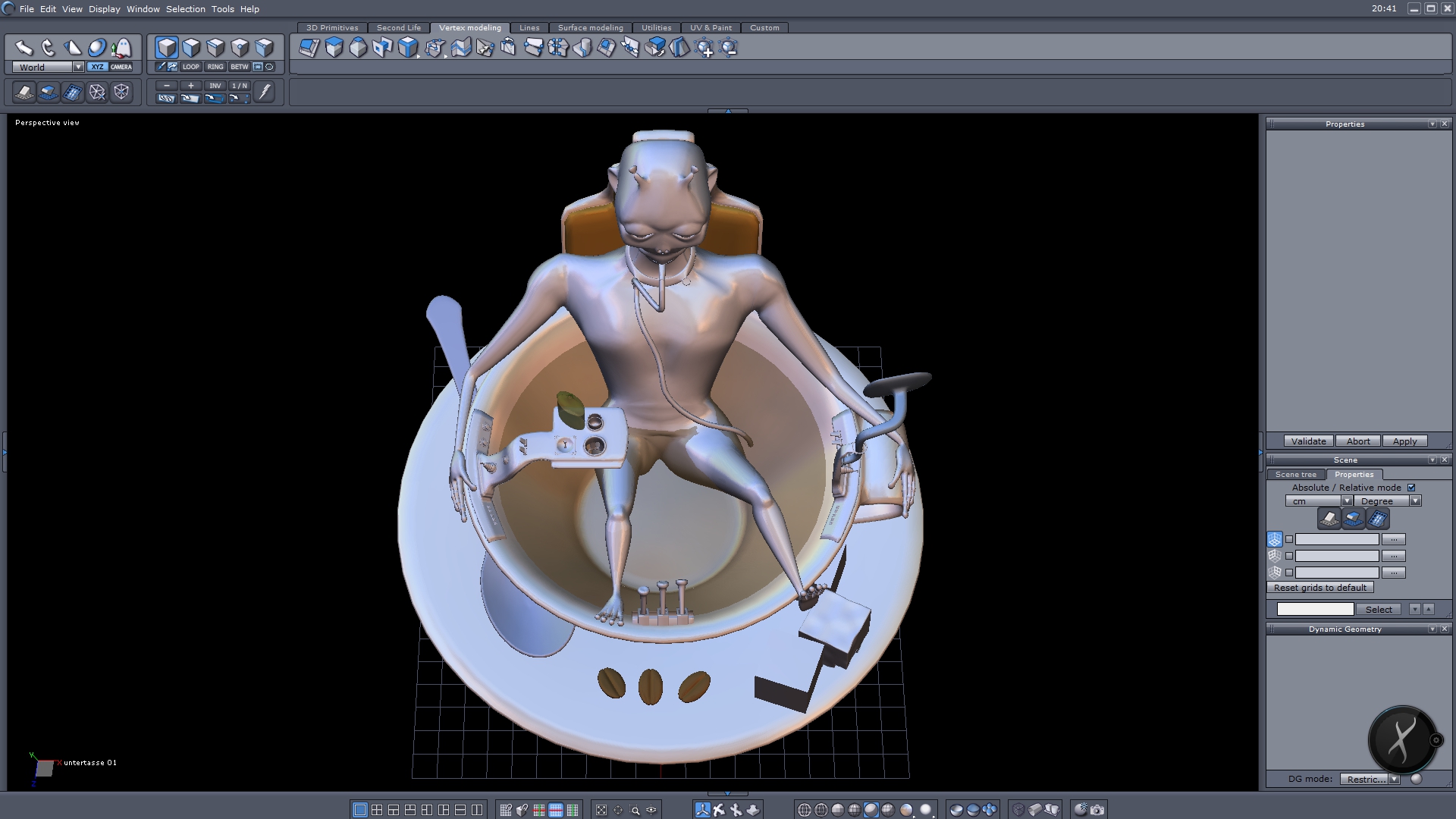Click the universal manipulator sphere icon

click(x=97, y=48)
